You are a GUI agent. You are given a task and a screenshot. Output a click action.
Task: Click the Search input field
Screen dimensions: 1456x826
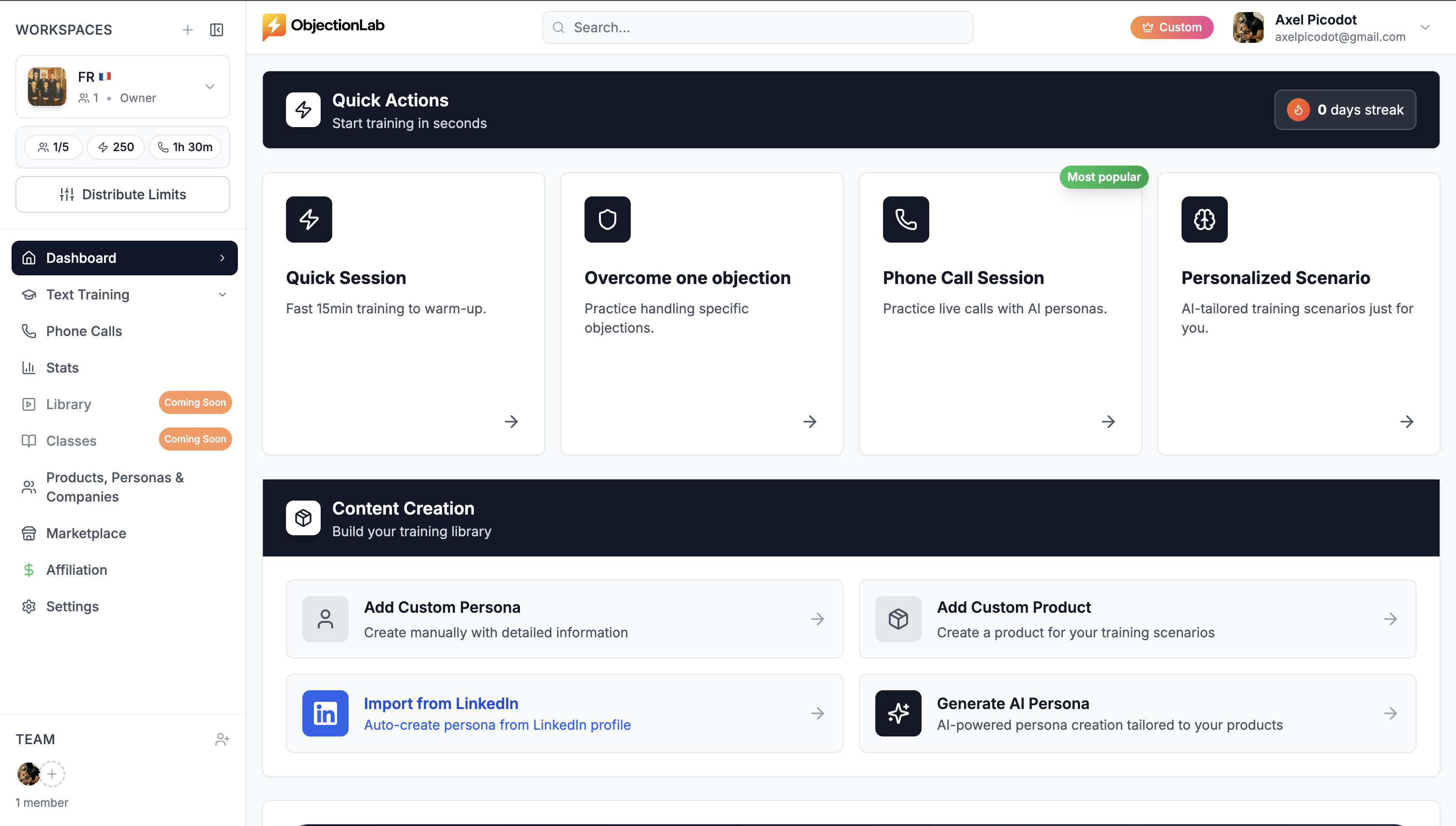point(757,27)
